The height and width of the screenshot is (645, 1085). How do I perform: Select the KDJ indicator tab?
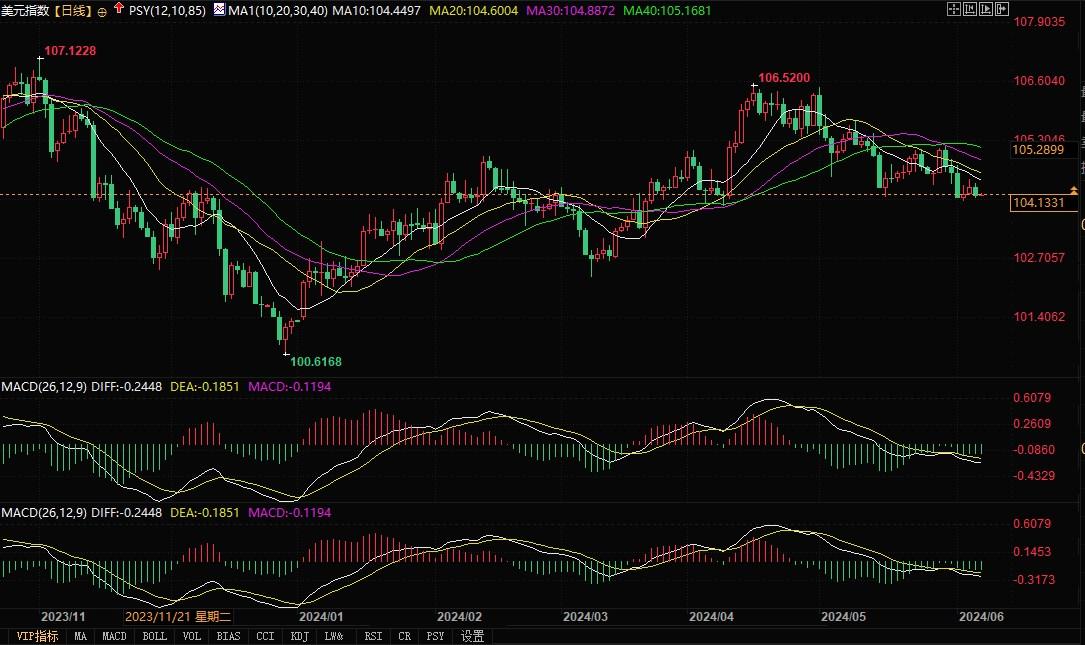299,636
